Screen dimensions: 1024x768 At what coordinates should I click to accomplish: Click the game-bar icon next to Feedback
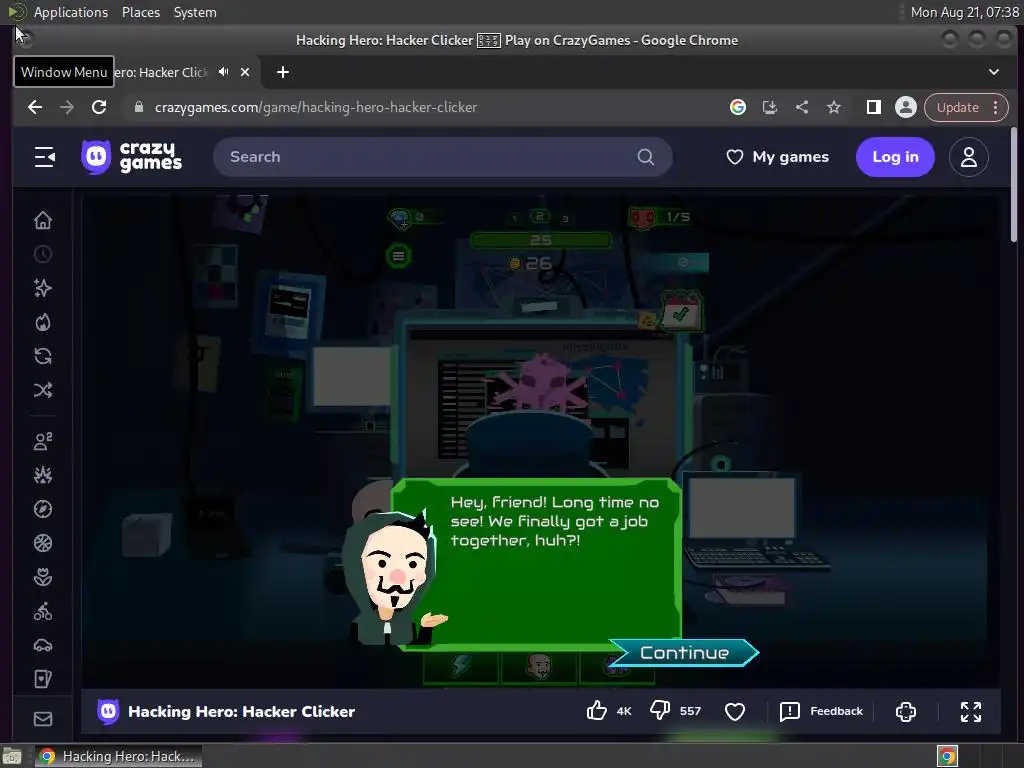[906, 711]
